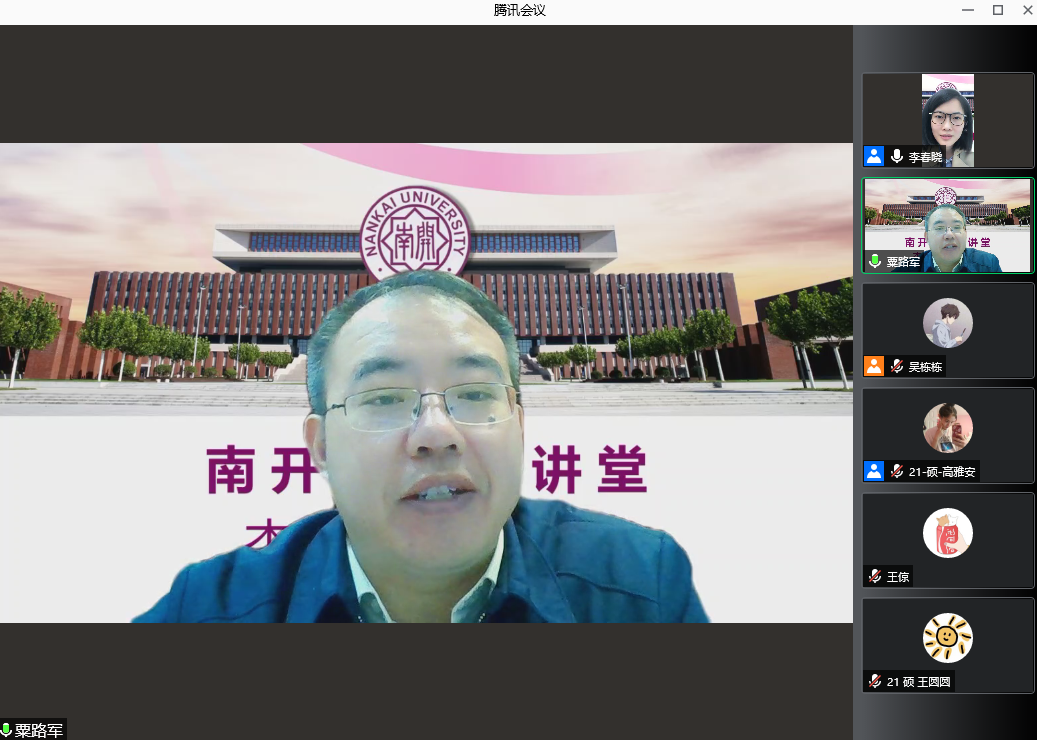Click the microphone icon next to 李春晓
Screen dimensions: 1037x740
897,156
